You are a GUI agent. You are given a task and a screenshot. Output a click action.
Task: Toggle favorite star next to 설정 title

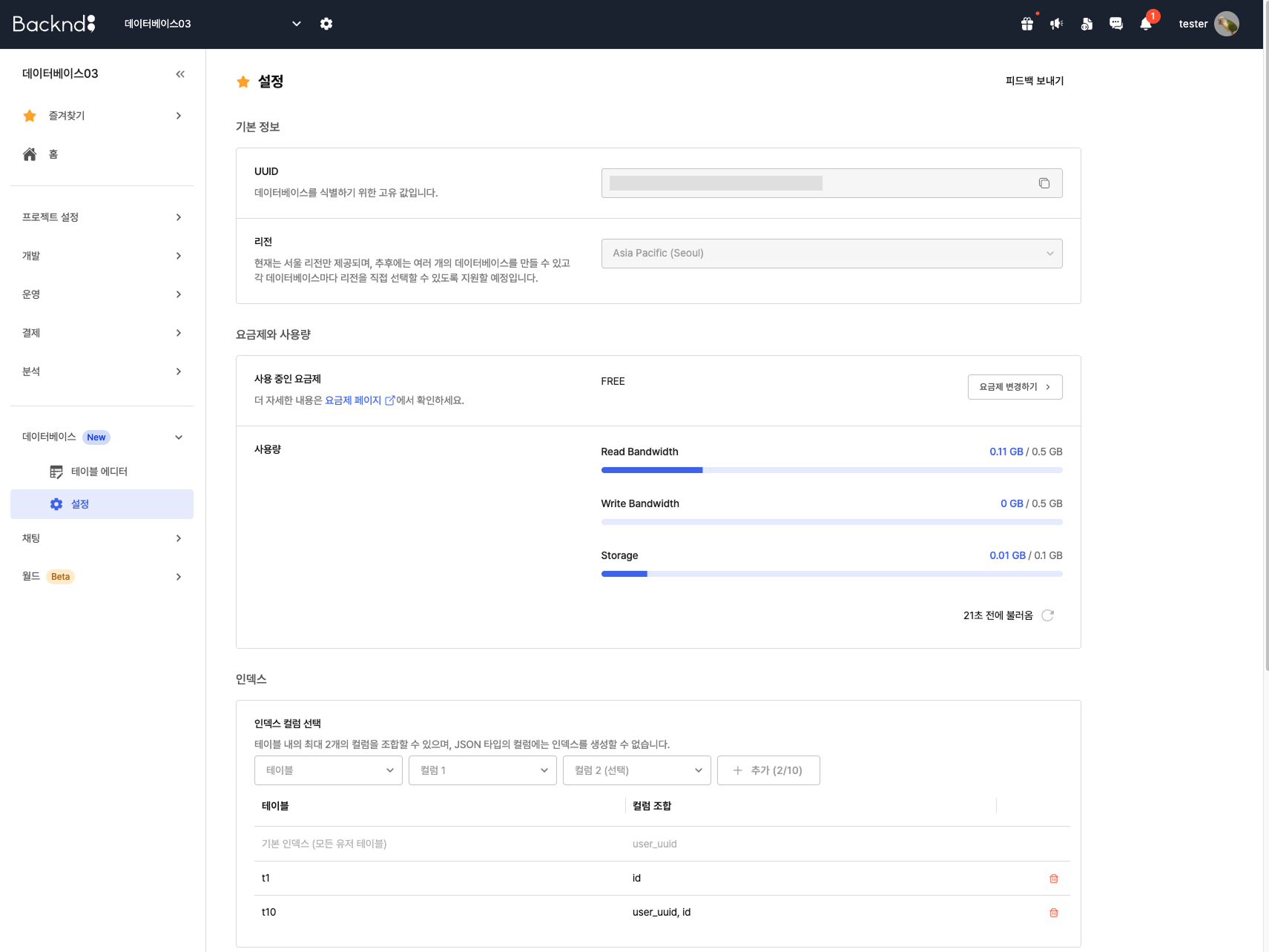tap(243, 82)
